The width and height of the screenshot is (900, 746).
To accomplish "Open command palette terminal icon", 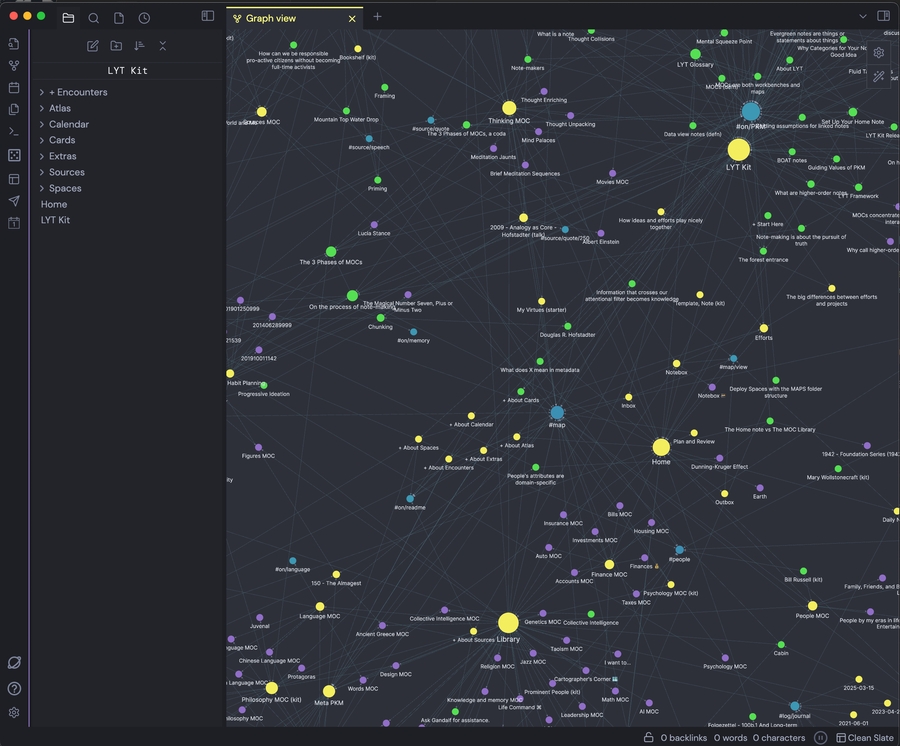I will point(14,131).
